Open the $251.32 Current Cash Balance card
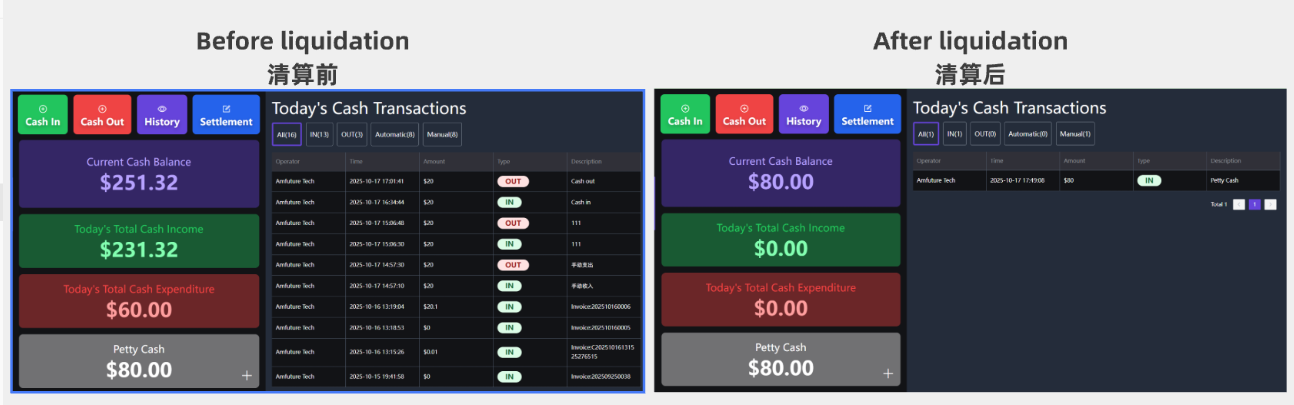Viewport: 1294px width, 405px height. [x=139, y=174]
